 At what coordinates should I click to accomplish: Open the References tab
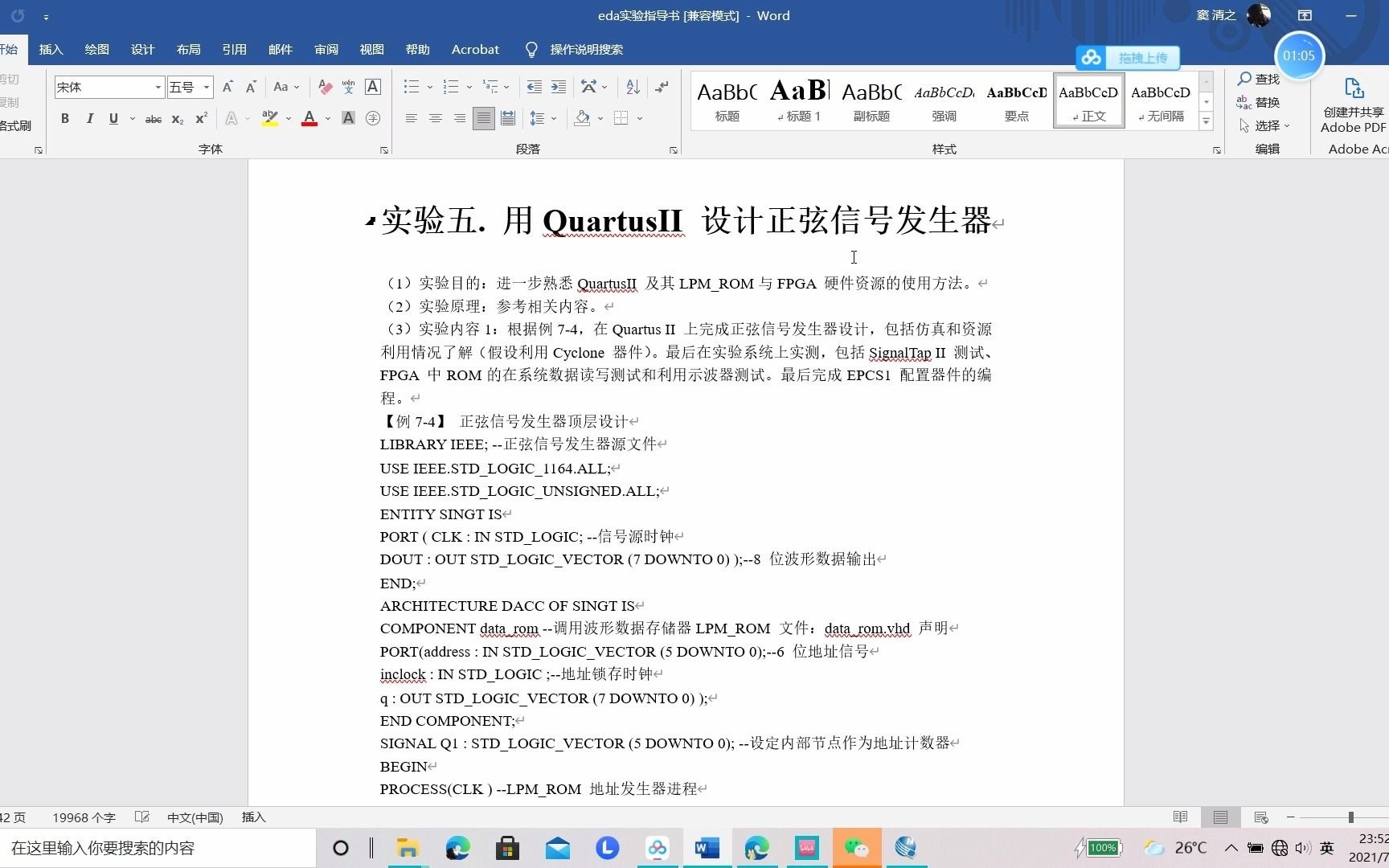pyautogui.click(x=234, y=50)
